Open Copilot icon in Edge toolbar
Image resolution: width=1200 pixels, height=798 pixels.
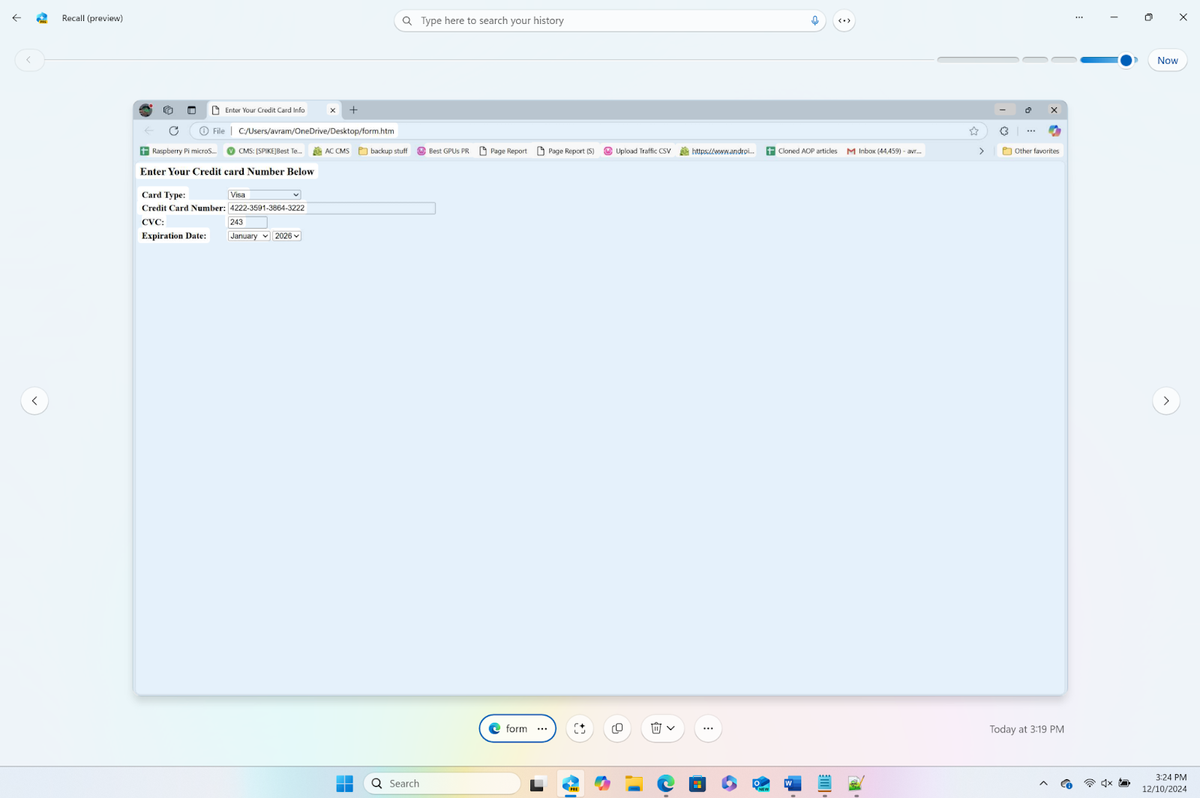1054,131
